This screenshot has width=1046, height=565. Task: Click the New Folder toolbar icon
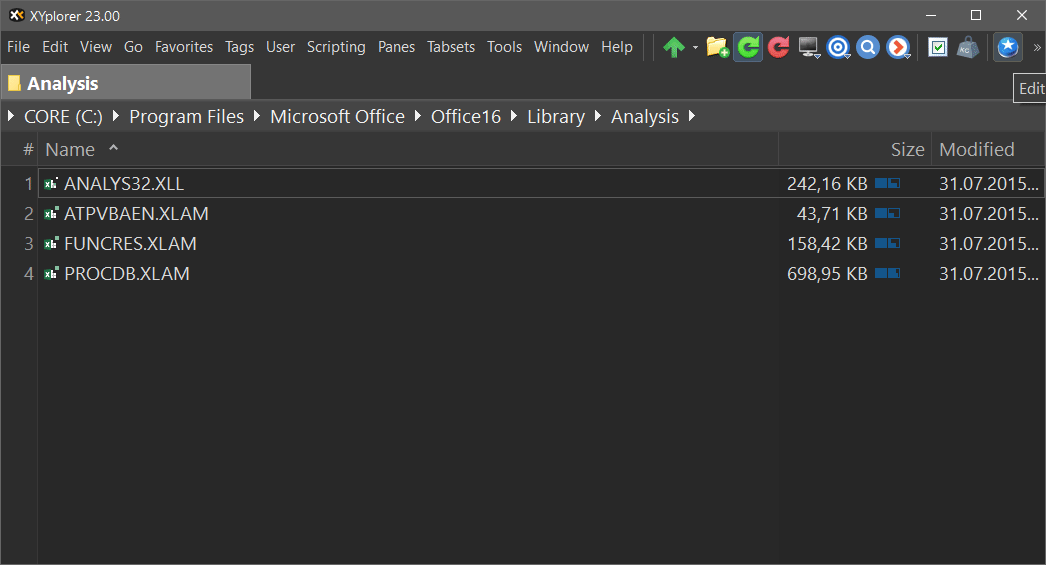[717, 47]
